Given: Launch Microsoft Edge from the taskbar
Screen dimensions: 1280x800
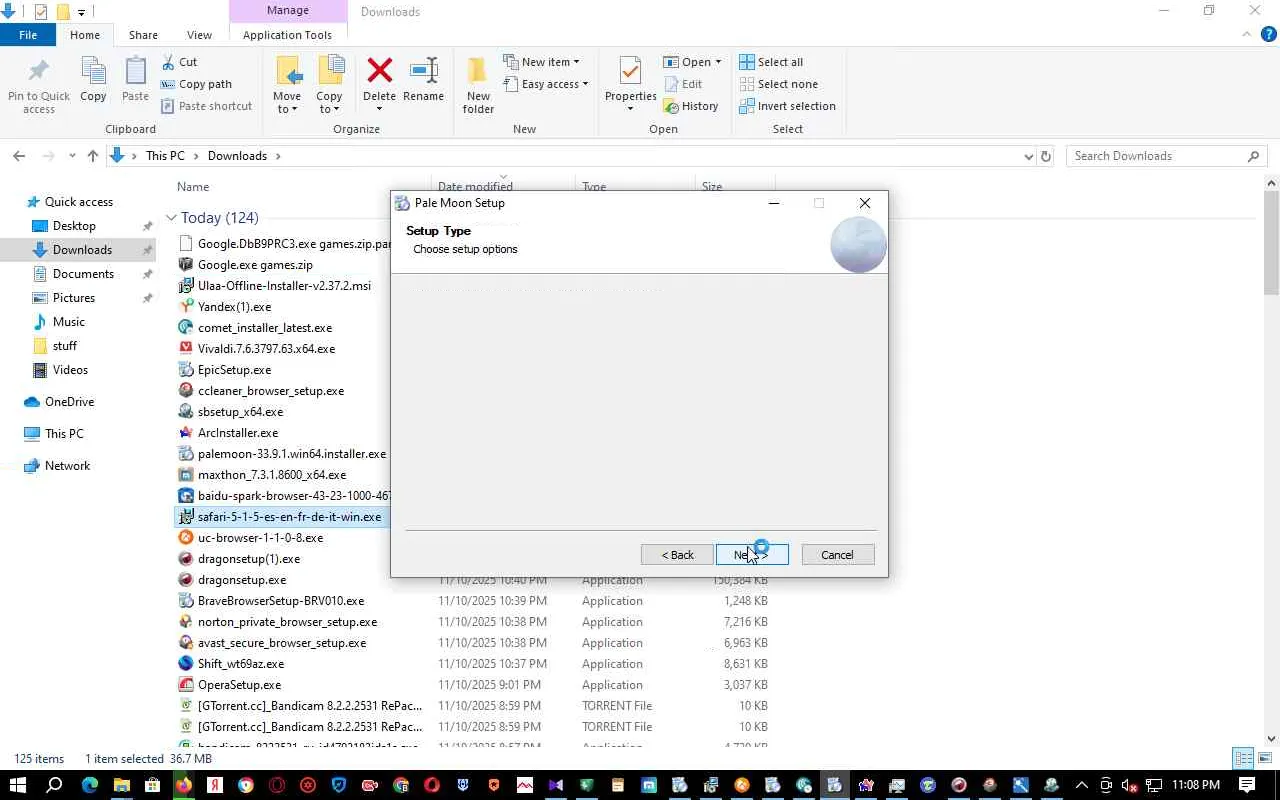Looking at the screenshot, I should tap(90, 785).
